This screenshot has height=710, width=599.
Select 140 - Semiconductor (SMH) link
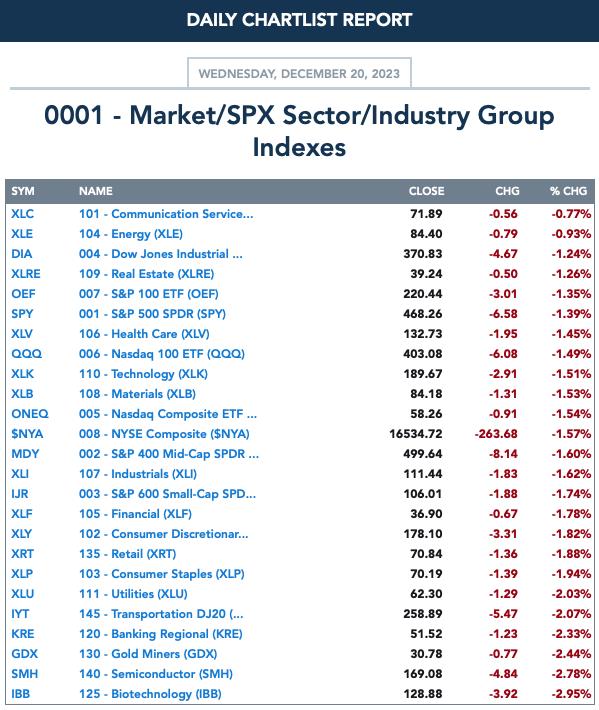pos(156,674)
